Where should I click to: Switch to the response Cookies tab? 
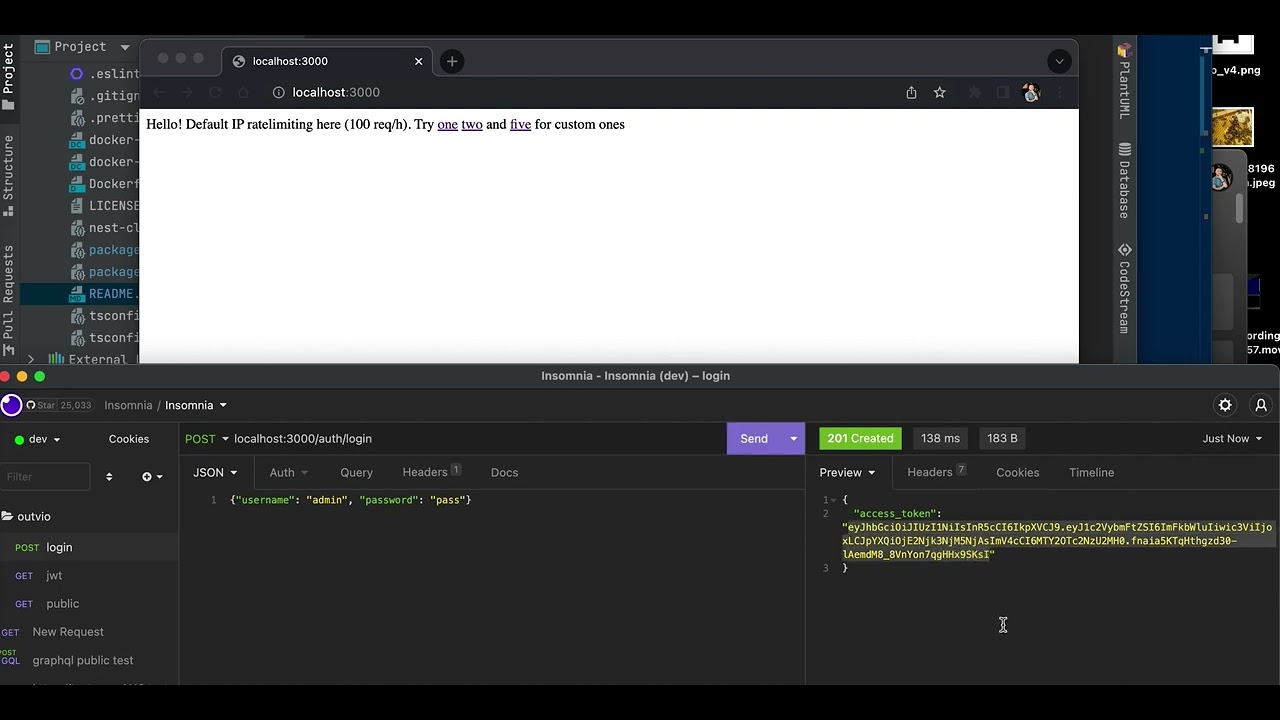(x=1017, y=472)
